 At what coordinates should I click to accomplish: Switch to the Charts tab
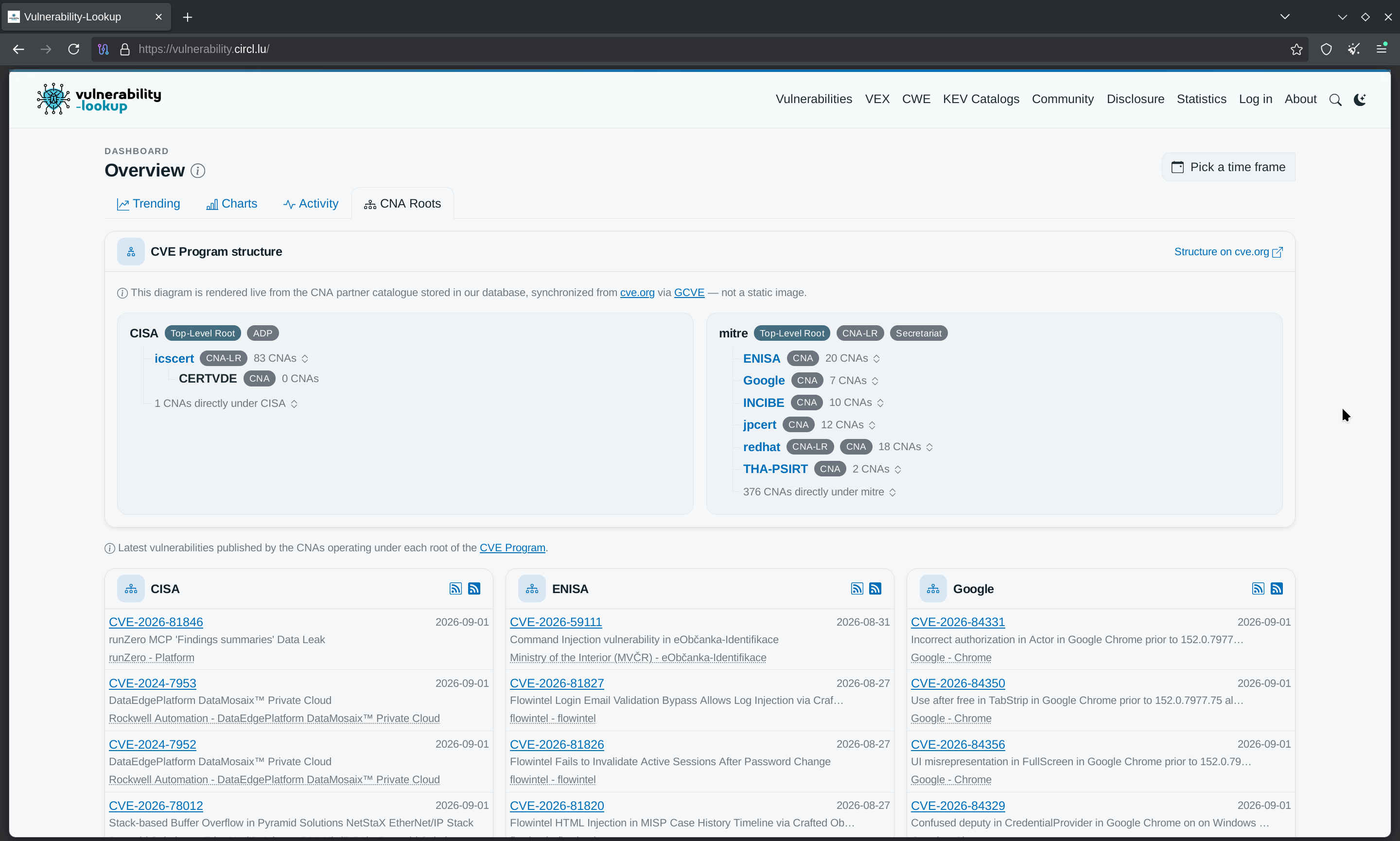click(x=232, y=204)
